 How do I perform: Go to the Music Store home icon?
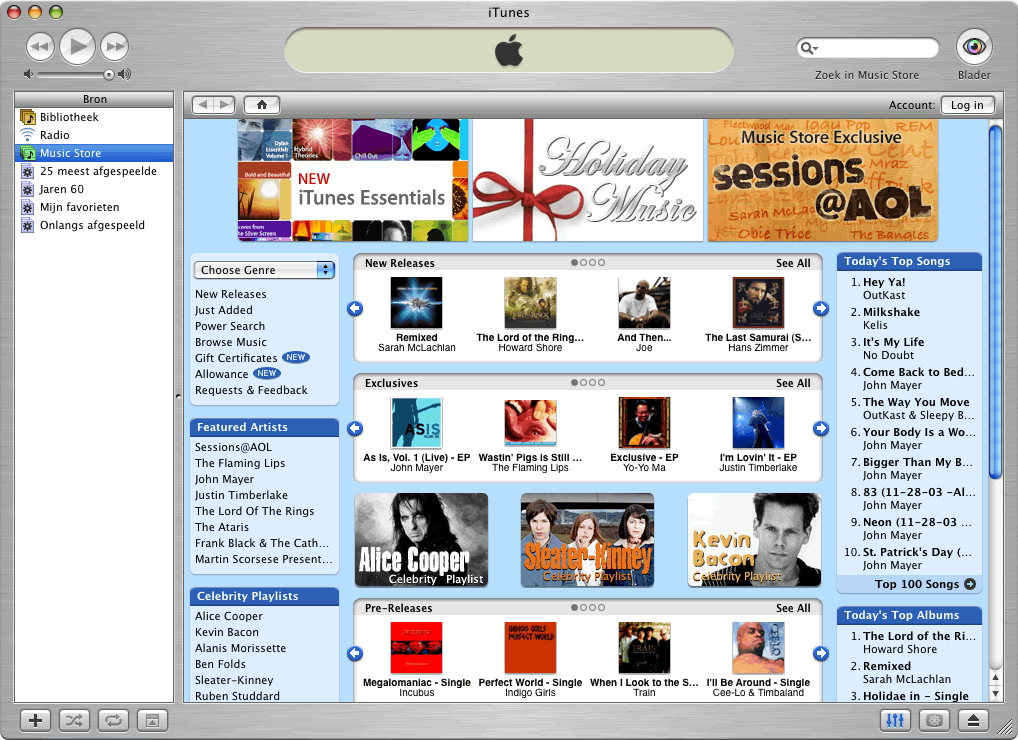(x=262, y=105)
